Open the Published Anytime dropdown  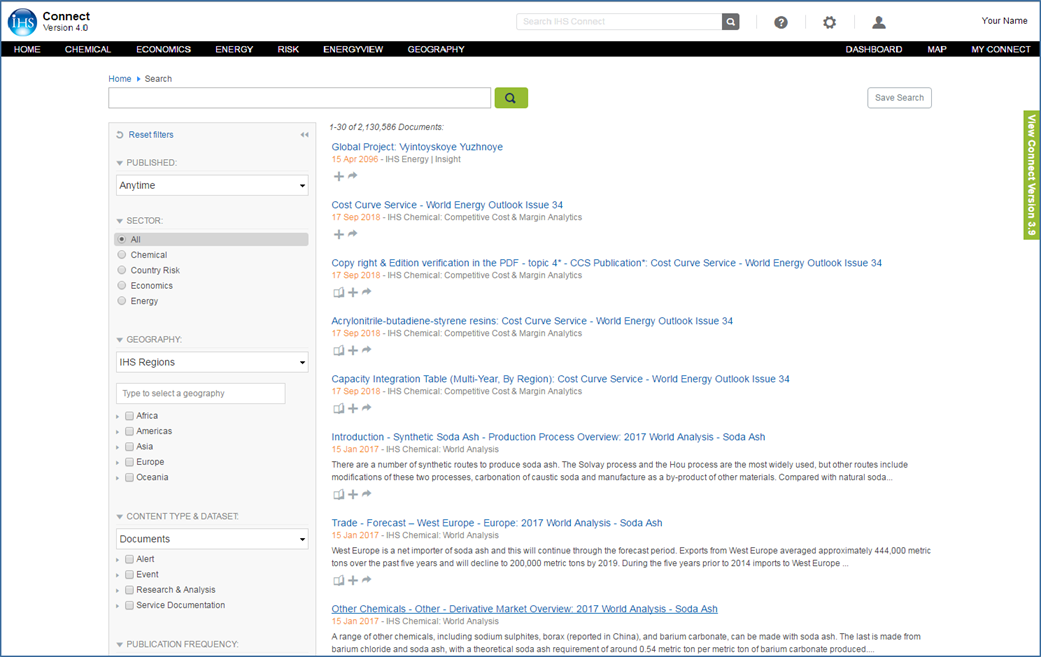(212, 185)
